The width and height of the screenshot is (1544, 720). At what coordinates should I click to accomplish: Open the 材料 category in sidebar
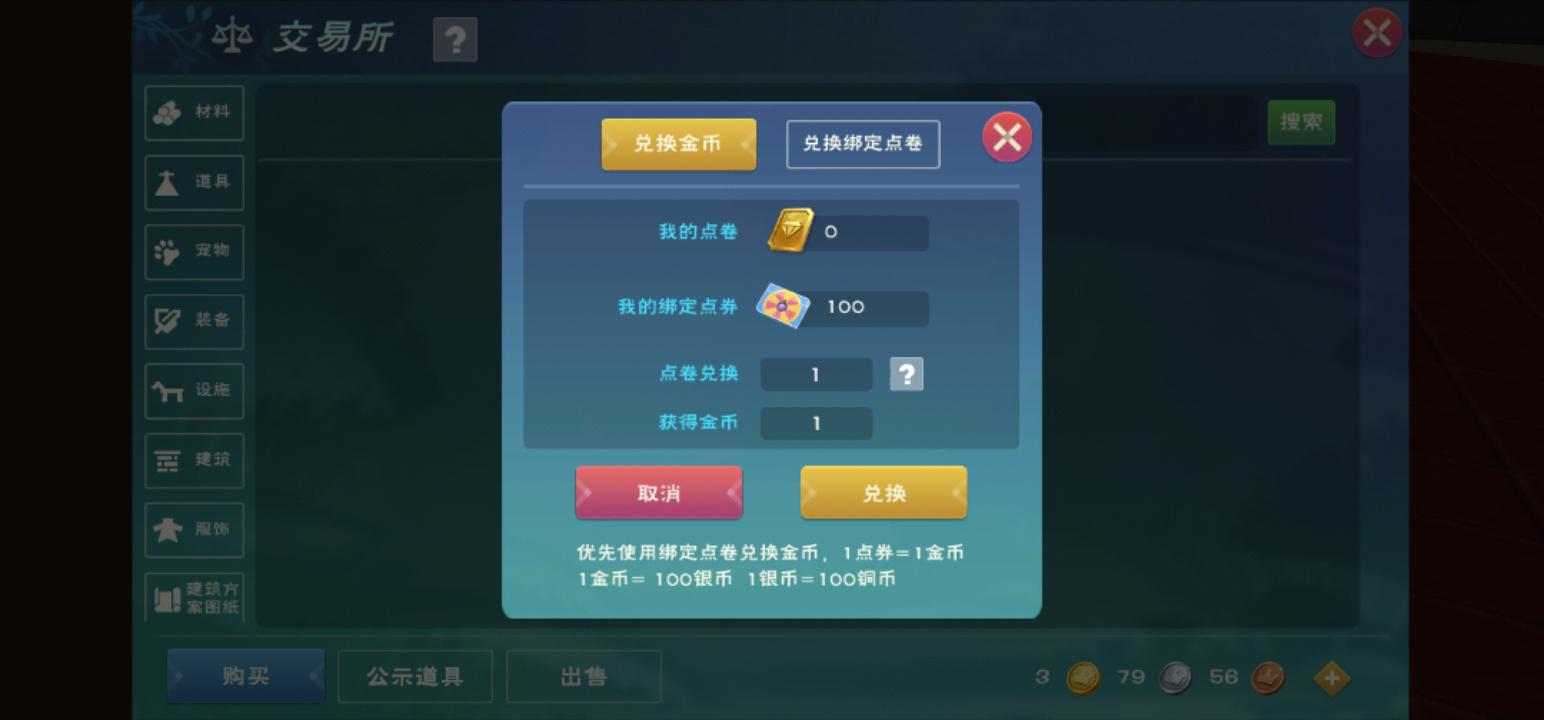pyautogui.click(x=194, y=112)
